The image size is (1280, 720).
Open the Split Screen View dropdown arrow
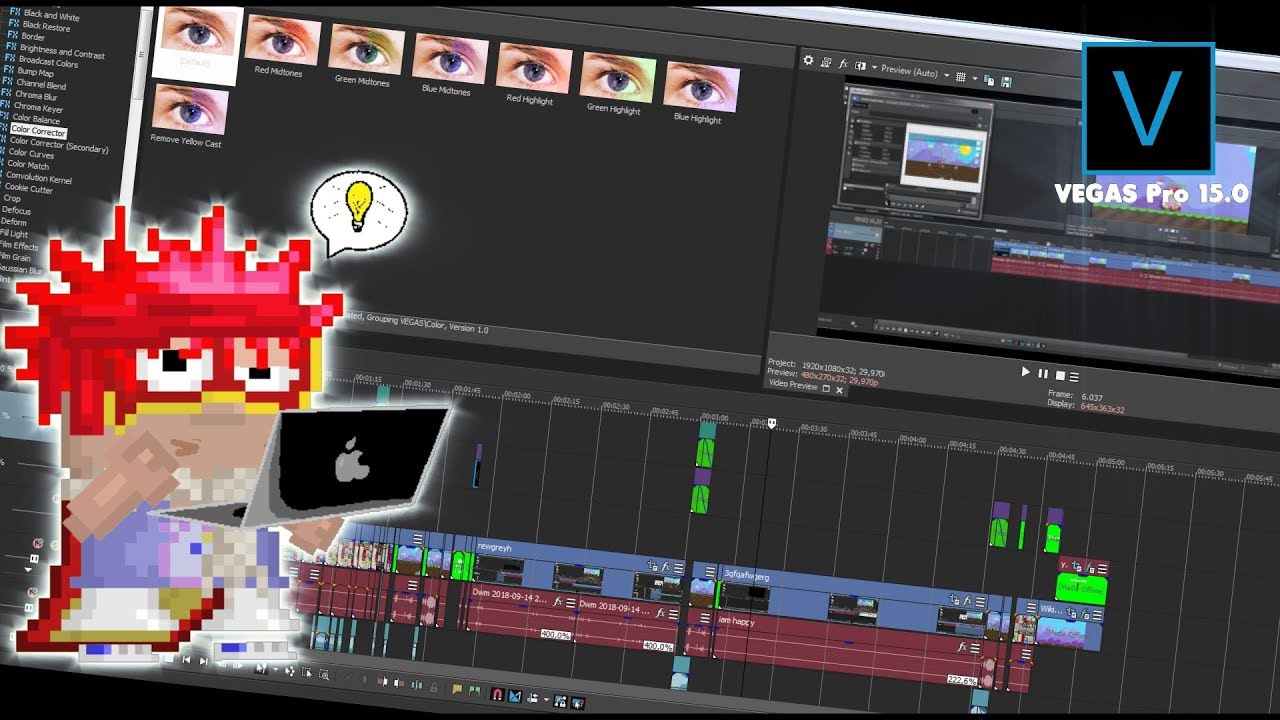(873, 69)
